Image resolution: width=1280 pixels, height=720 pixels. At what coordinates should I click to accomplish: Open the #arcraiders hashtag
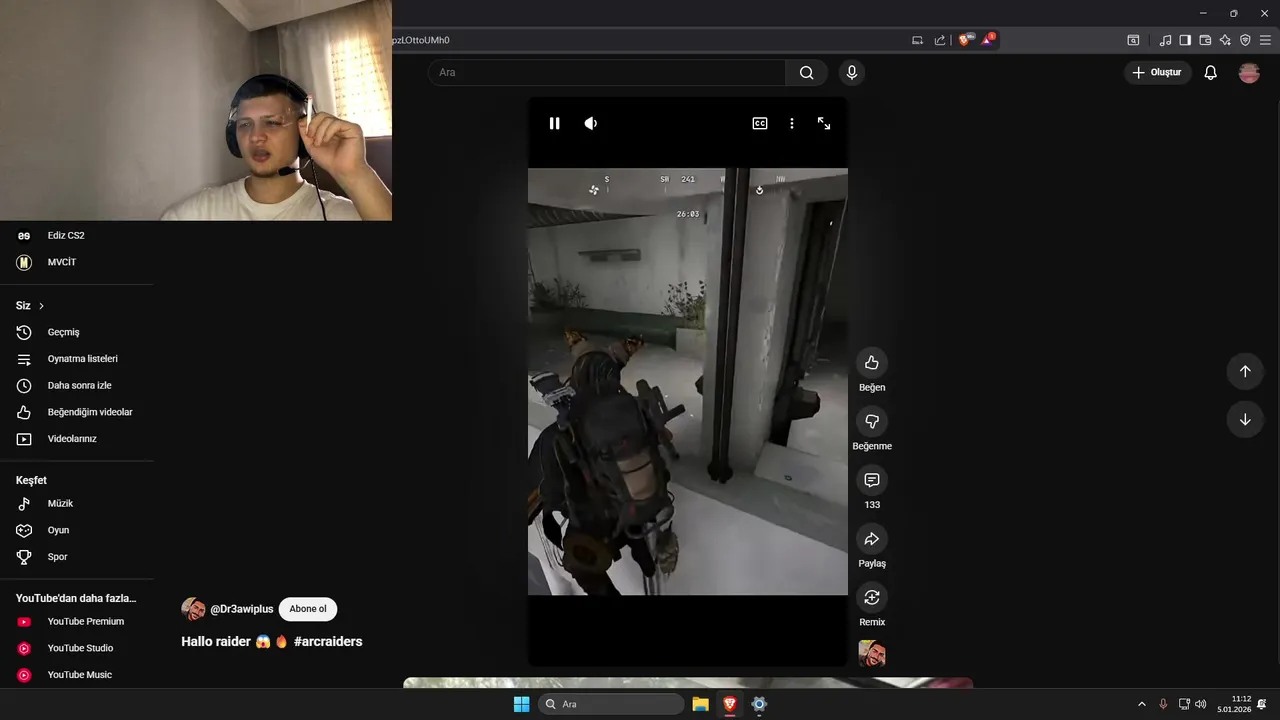328,641
